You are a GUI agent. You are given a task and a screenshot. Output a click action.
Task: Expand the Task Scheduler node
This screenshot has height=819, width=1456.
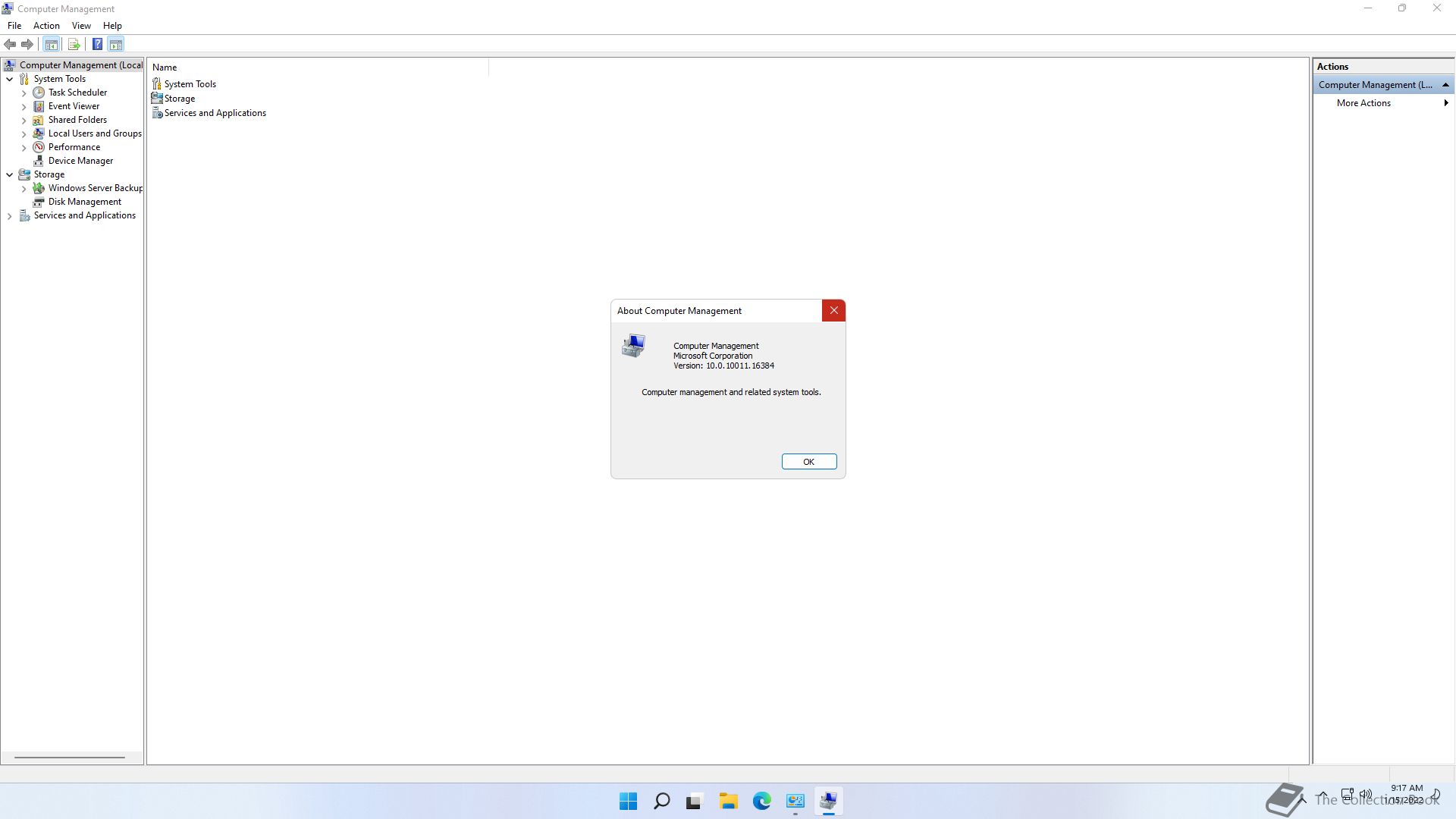[x=24, y=93]
